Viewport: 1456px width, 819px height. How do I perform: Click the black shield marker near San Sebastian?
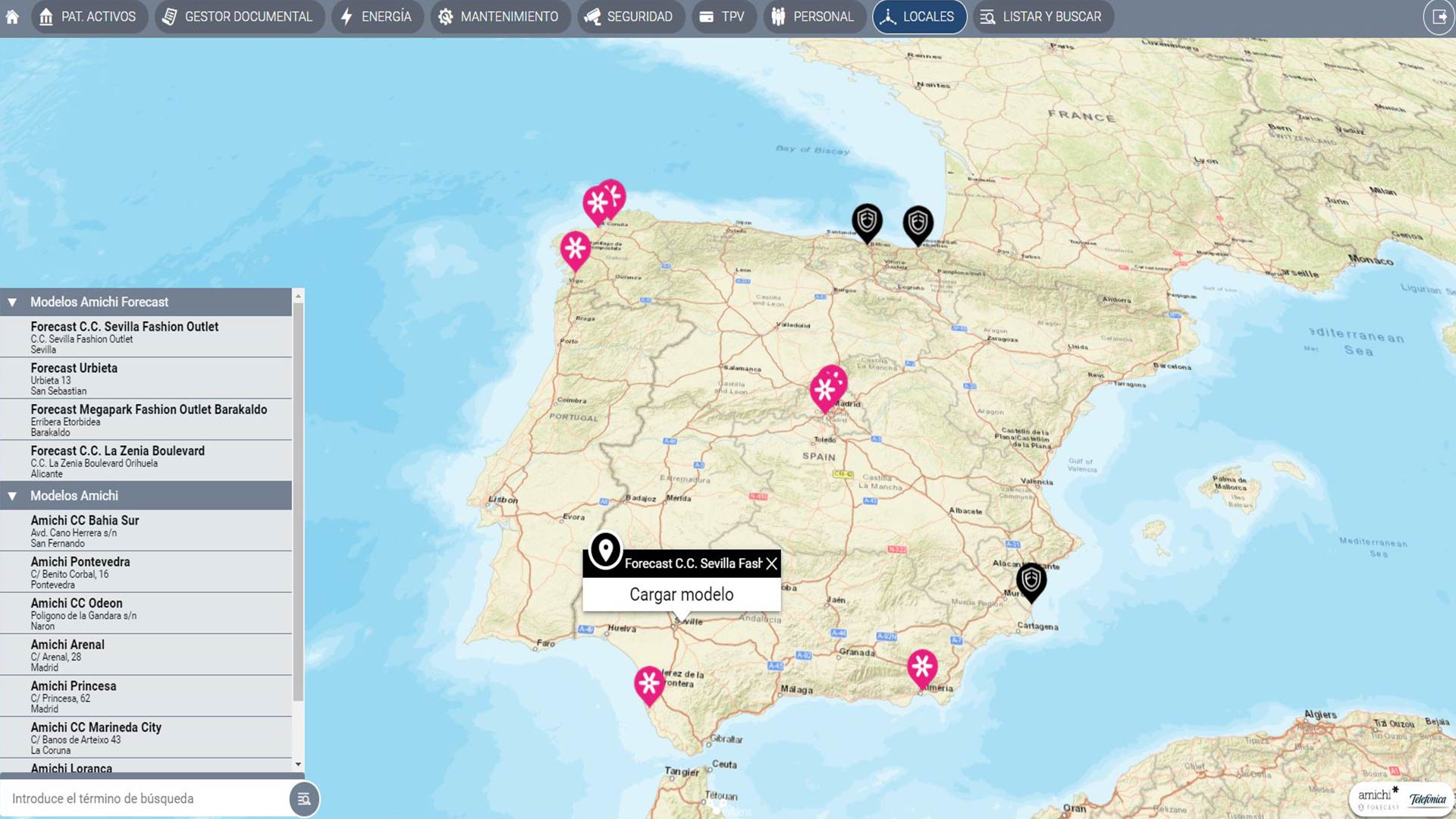[x=918, y=224]
